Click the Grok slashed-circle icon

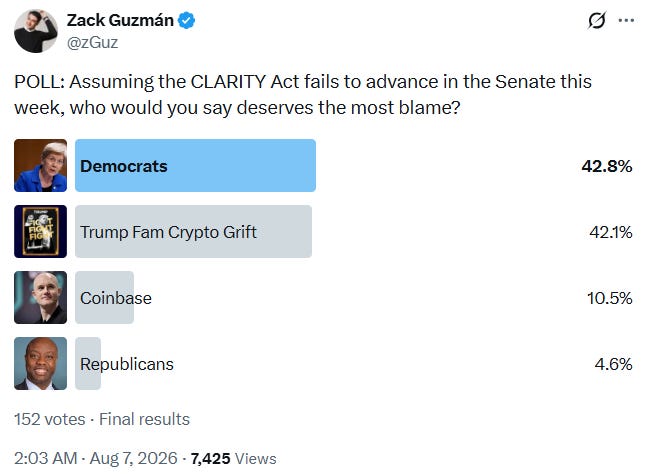[x=597, y=20]
